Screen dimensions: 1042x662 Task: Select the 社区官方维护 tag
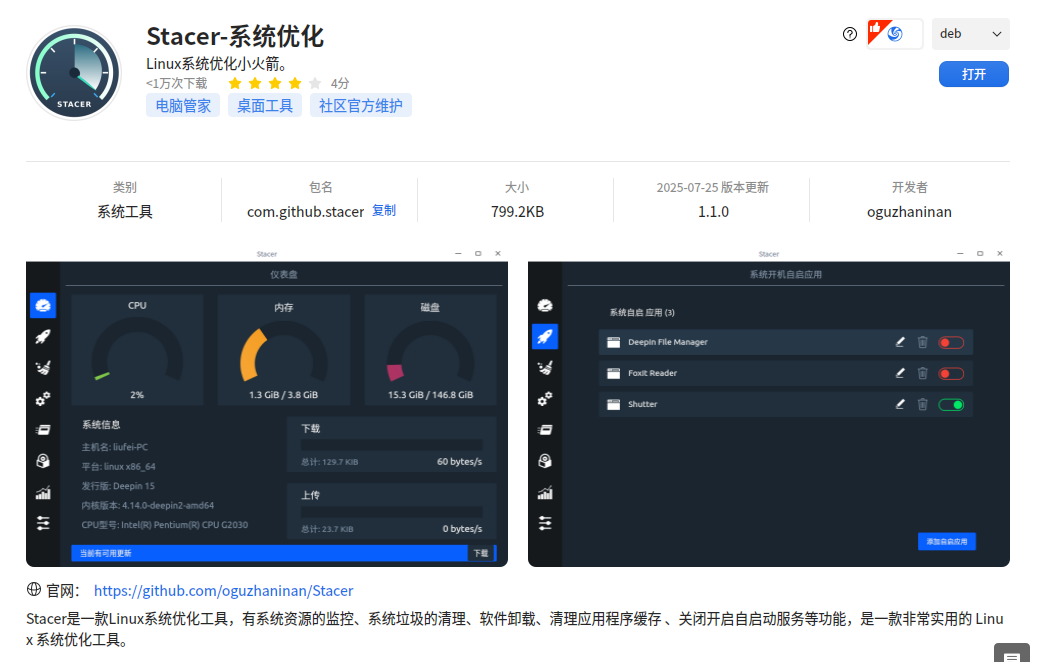point(360,106)
